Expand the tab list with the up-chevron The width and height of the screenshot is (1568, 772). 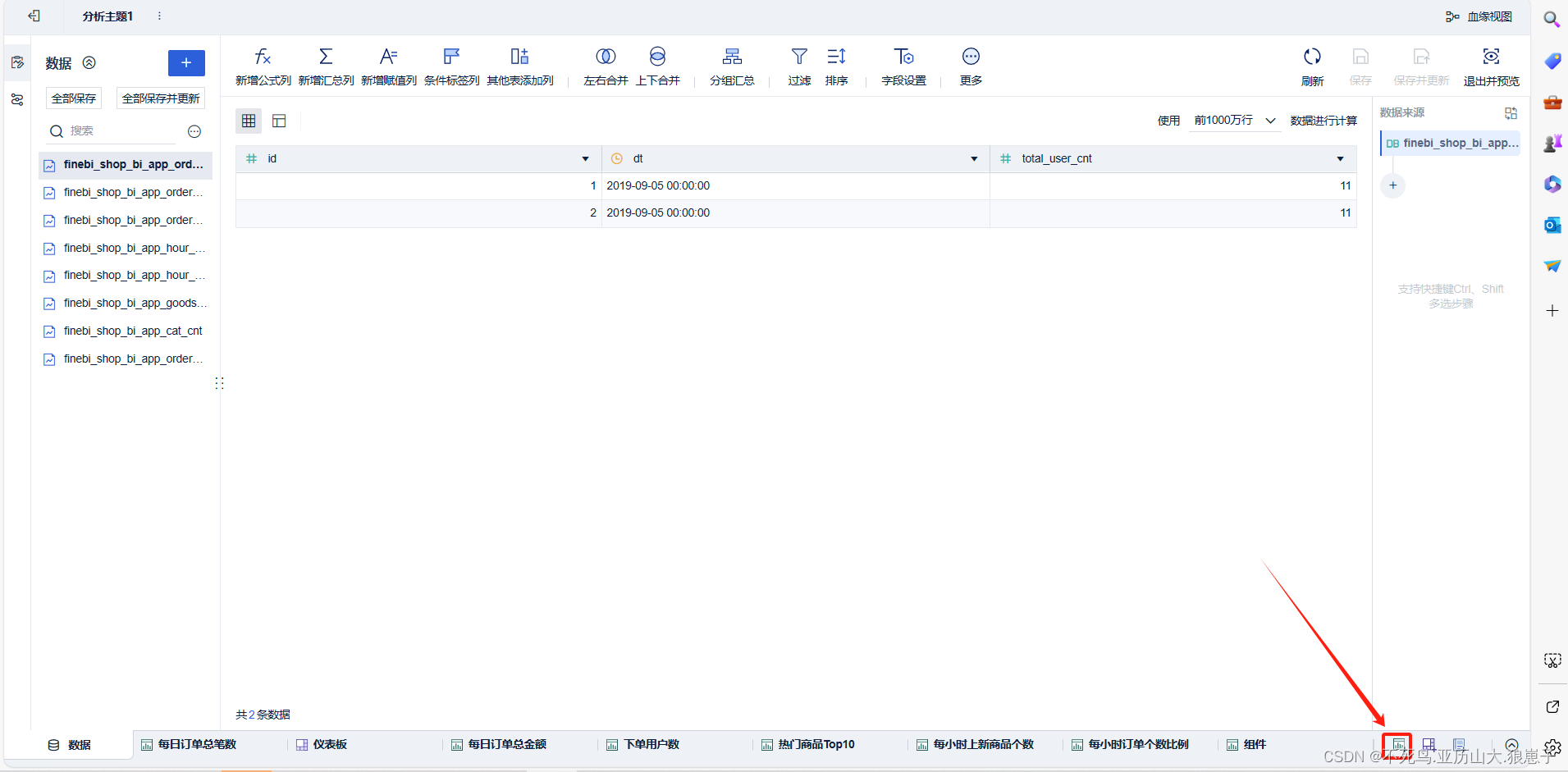pyautogui.click(x=1511, y=745)
